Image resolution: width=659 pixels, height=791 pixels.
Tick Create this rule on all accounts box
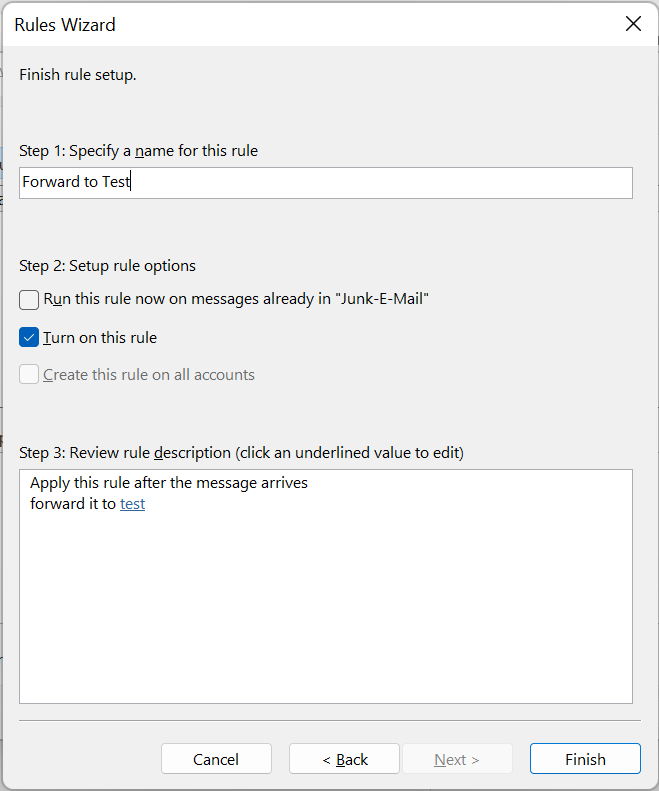pos(29,375)
